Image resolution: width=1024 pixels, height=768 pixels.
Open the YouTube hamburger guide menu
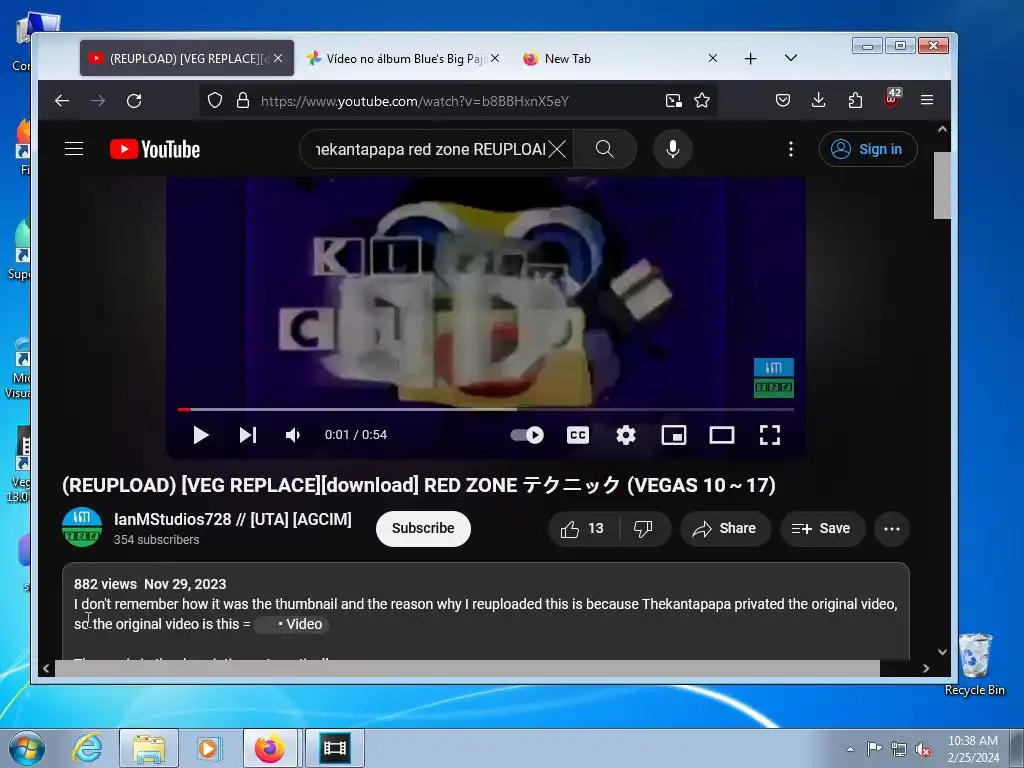74,149
